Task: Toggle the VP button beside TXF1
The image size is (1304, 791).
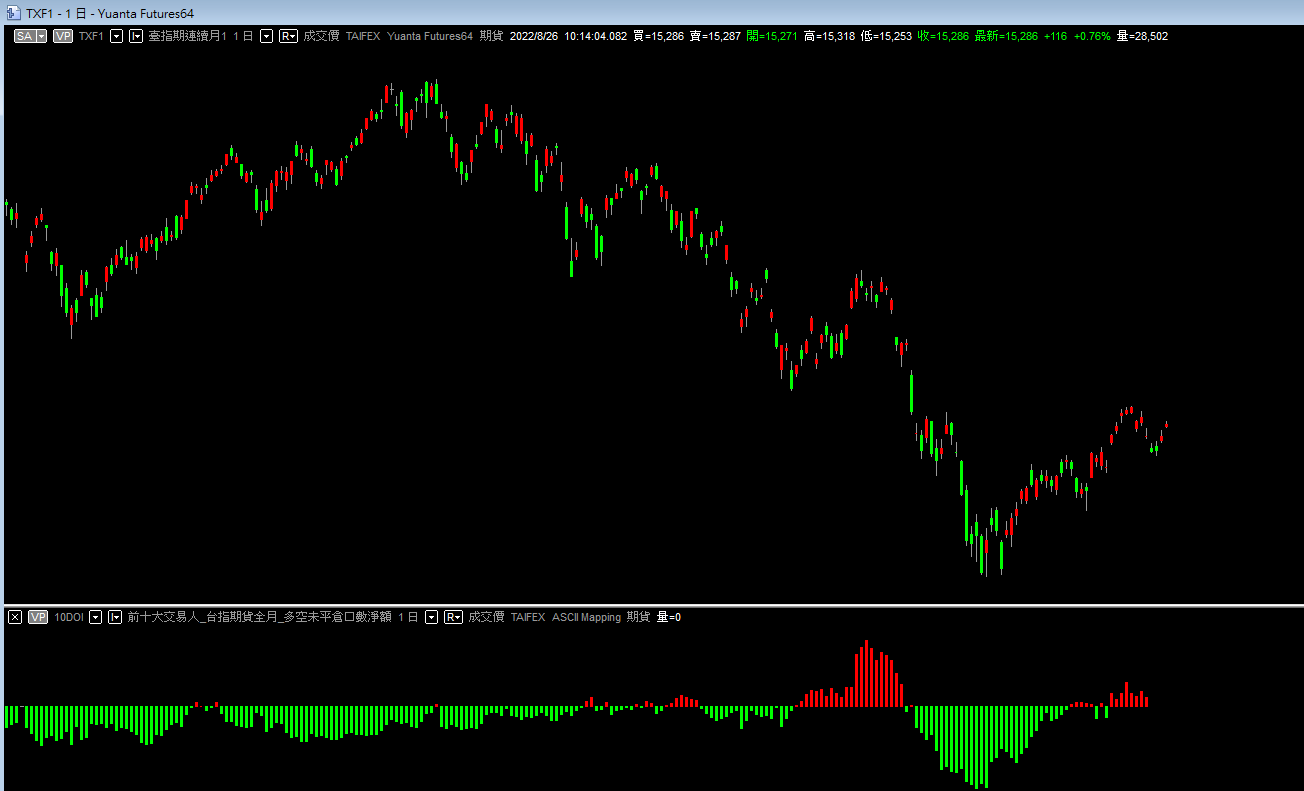Action: pyautogui.click(x=63, y=36)
